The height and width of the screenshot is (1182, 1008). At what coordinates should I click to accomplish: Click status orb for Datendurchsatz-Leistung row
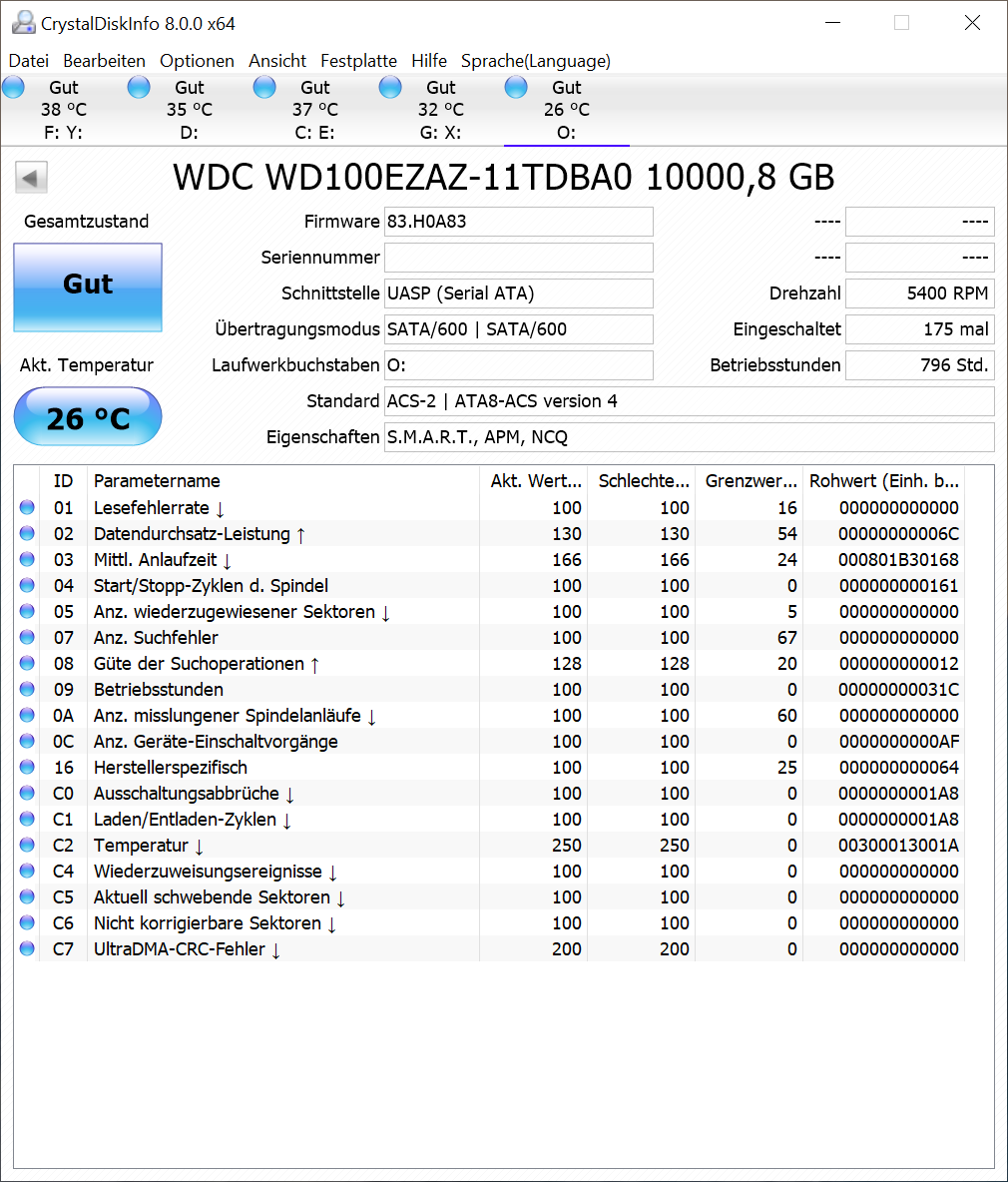click(x=27, y=534)
